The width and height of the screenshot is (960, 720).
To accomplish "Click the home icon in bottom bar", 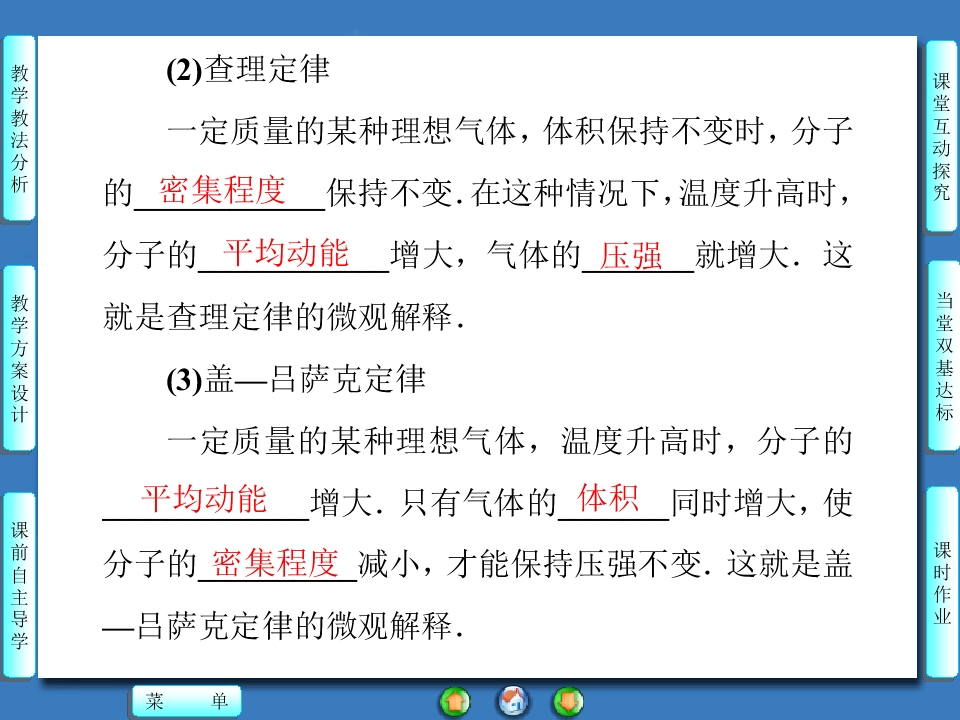I will 513,702.
